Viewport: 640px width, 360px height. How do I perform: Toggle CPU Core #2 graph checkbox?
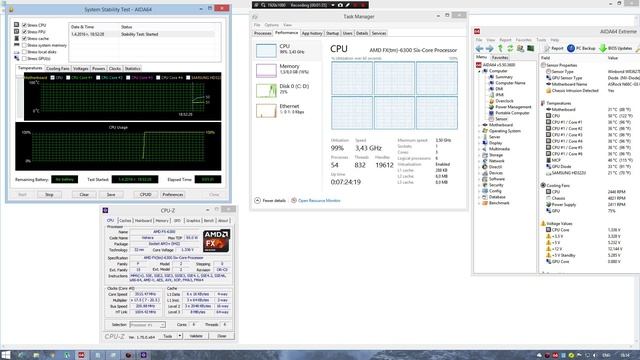point(98,78)
